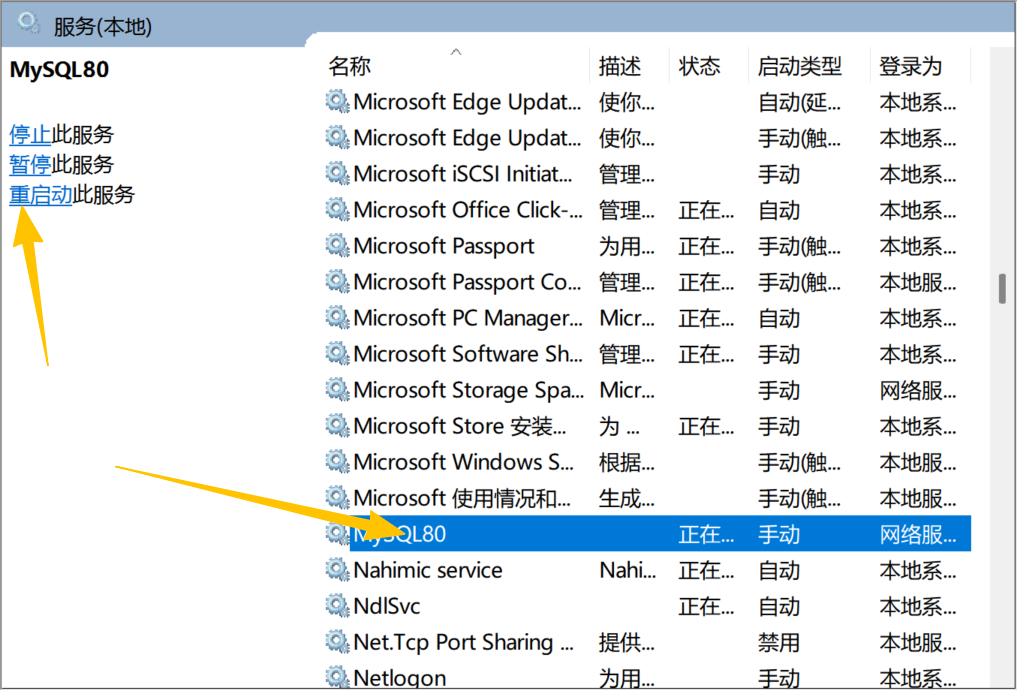This screenshot has width=1017, height=690.
Task: Click 手动 startup type in MySQL80 row
Action: coord(778,534)
